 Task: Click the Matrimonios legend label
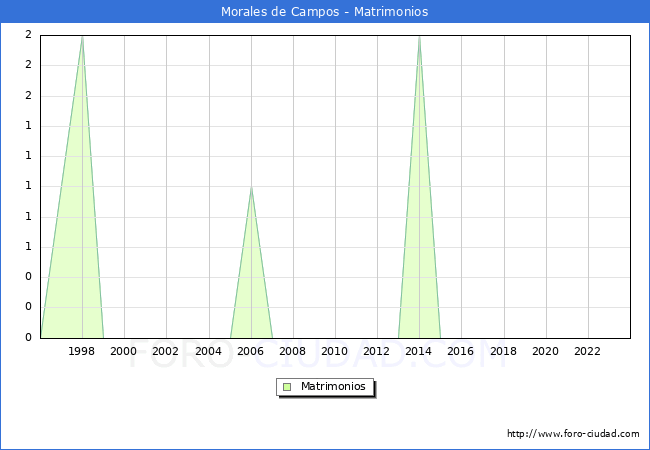(x=333, y=386)
